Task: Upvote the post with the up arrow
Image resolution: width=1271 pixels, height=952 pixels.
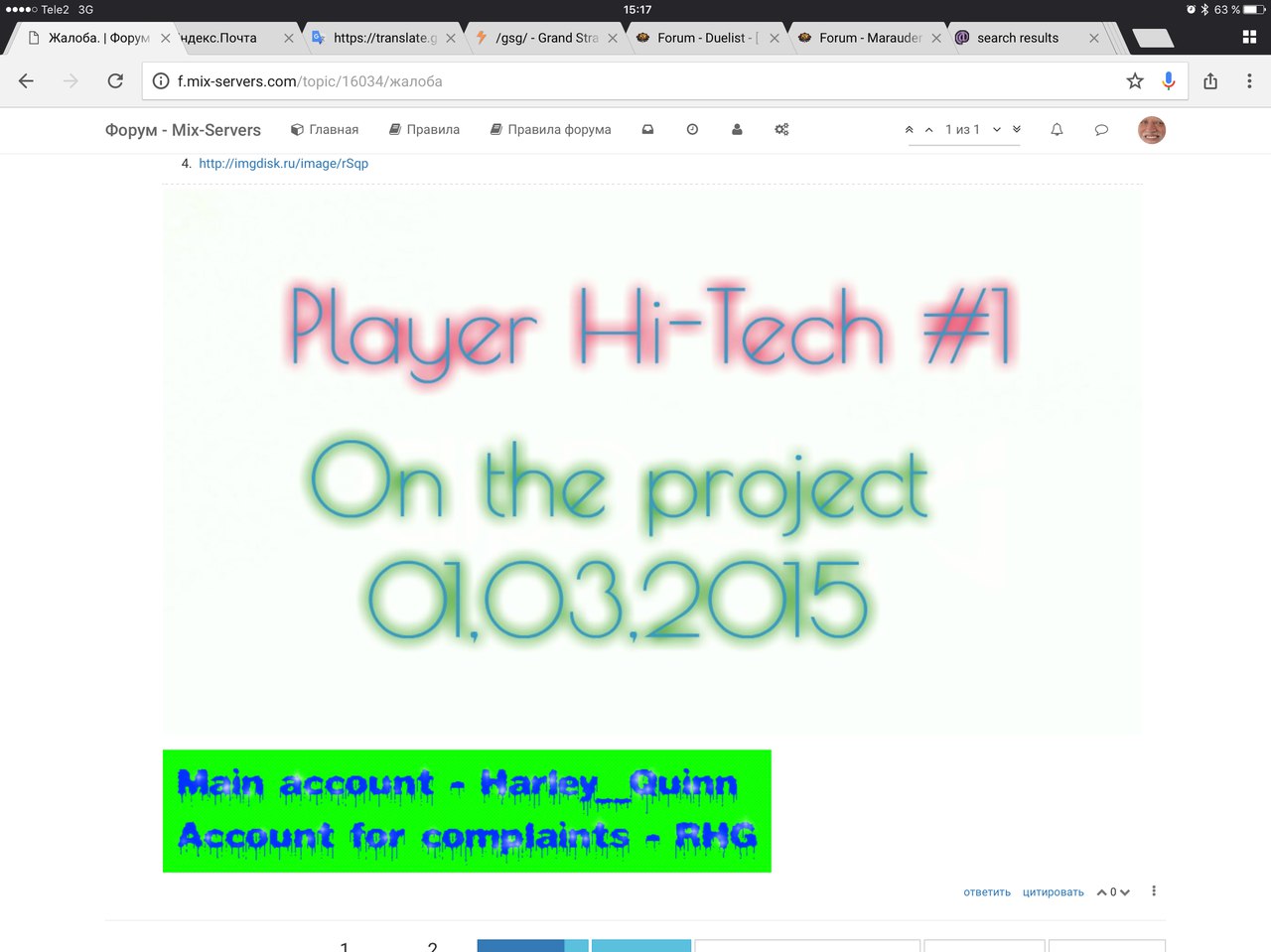Action: [1101, 892]
